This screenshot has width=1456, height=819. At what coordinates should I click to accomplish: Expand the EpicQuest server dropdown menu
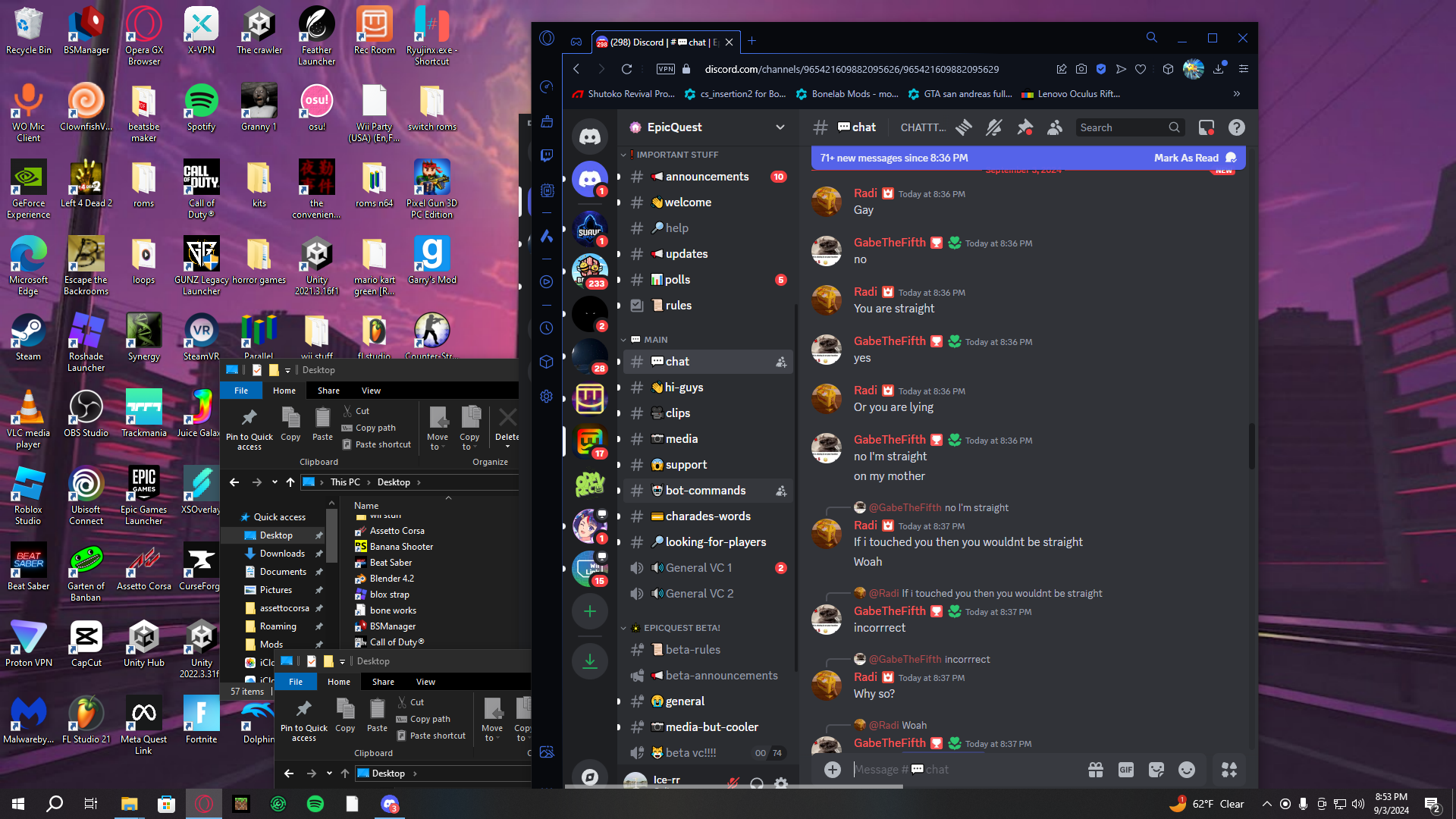780,127
